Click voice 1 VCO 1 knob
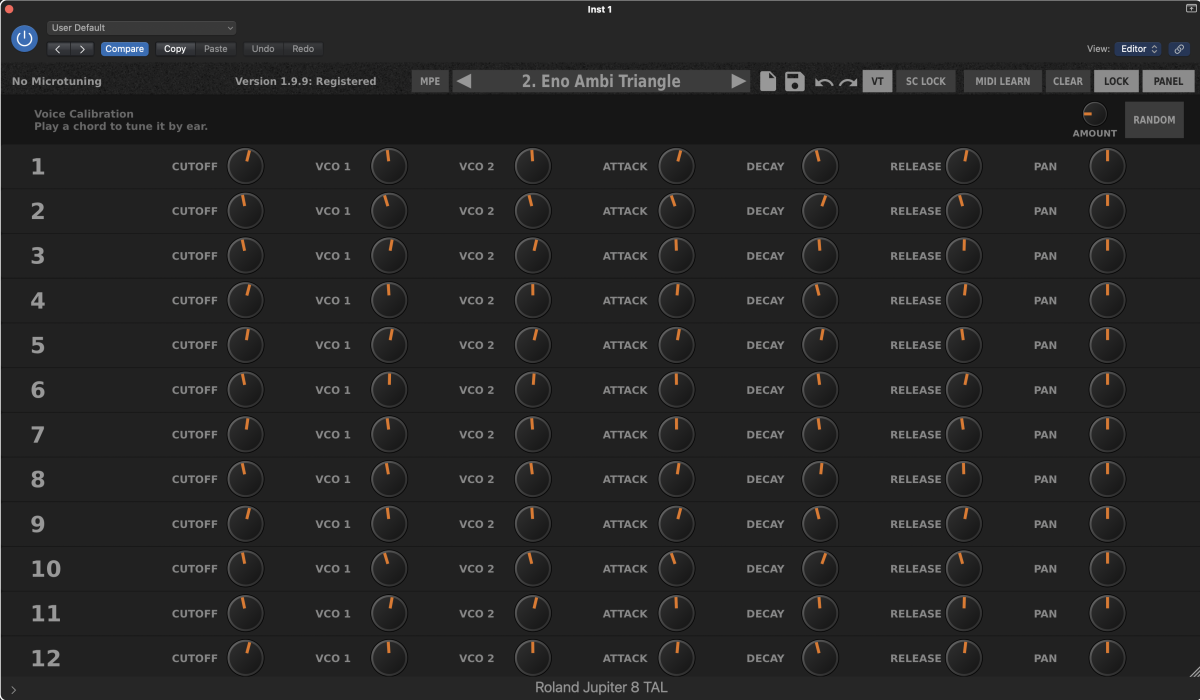The height and width of the screenshot is (700, 1200). 389,166
